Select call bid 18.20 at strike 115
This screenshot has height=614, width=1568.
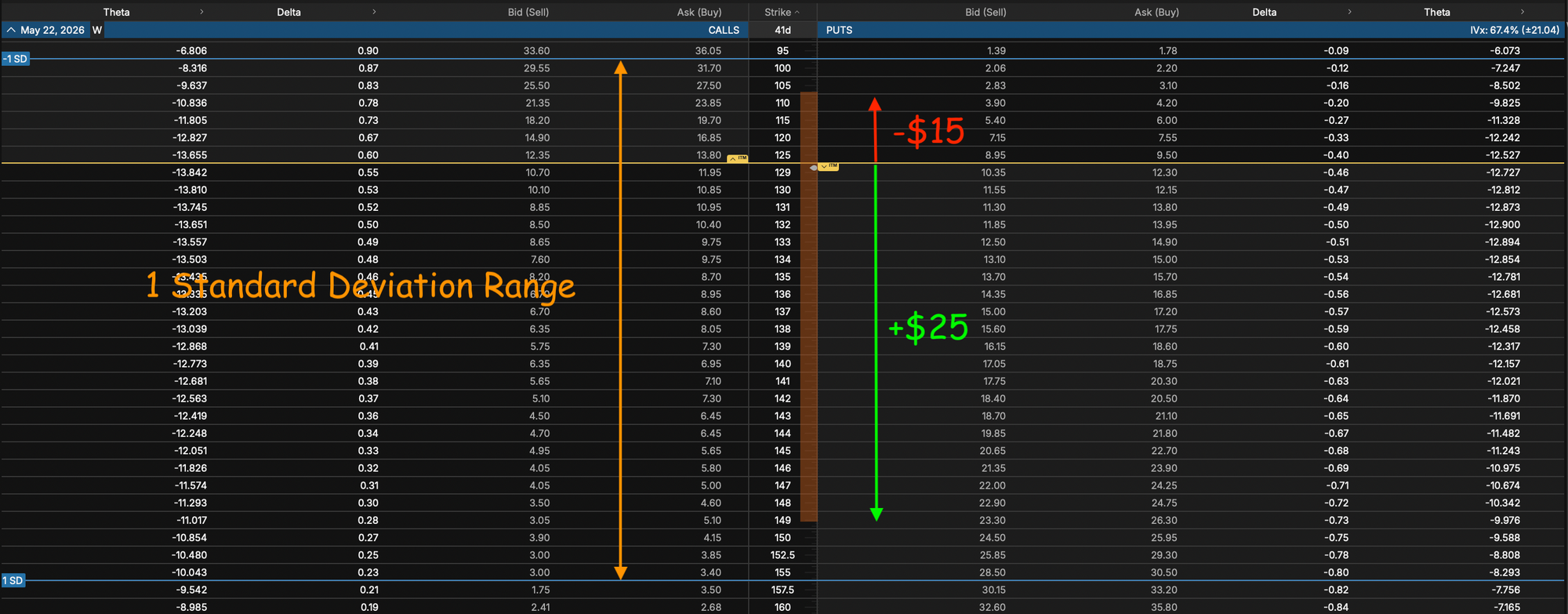tap(537, 120)
